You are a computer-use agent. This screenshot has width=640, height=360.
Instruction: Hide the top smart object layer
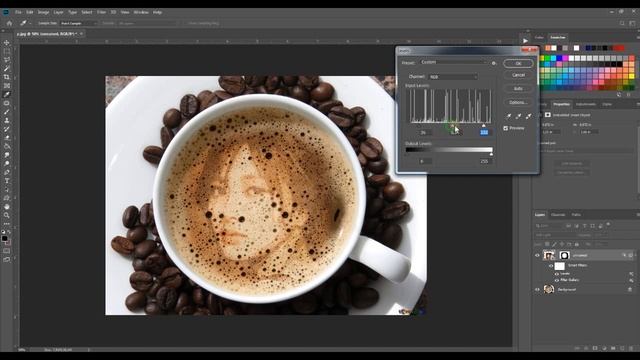(537, 256)
